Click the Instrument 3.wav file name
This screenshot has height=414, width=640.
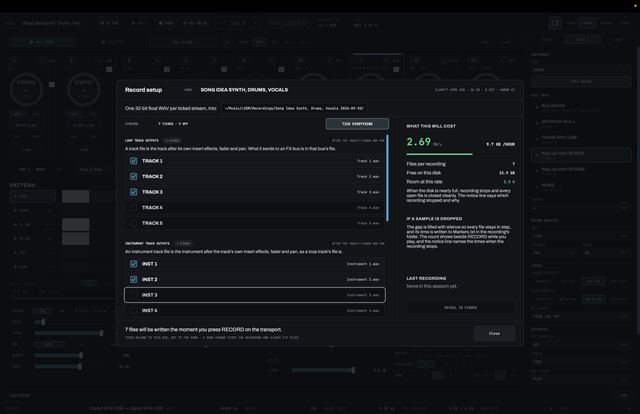point(363,295)
